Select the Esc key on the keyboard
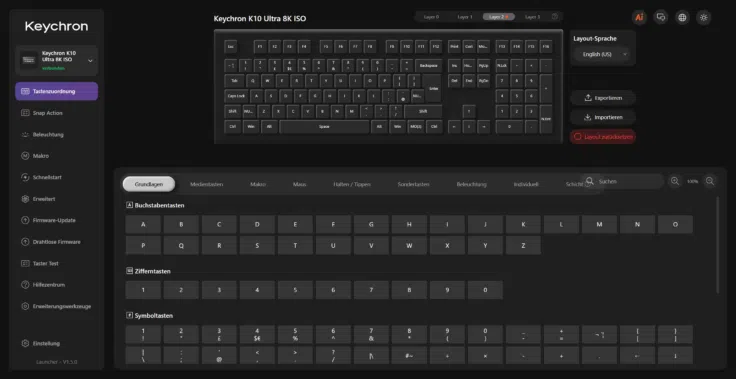 (x=230, y=47)
